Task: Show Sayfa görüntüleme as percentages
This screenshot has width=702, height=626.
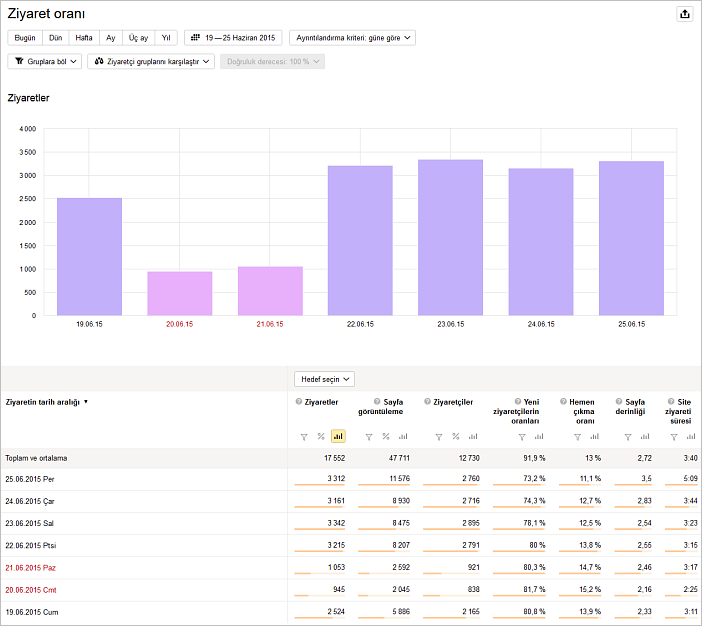Action: 386,436
